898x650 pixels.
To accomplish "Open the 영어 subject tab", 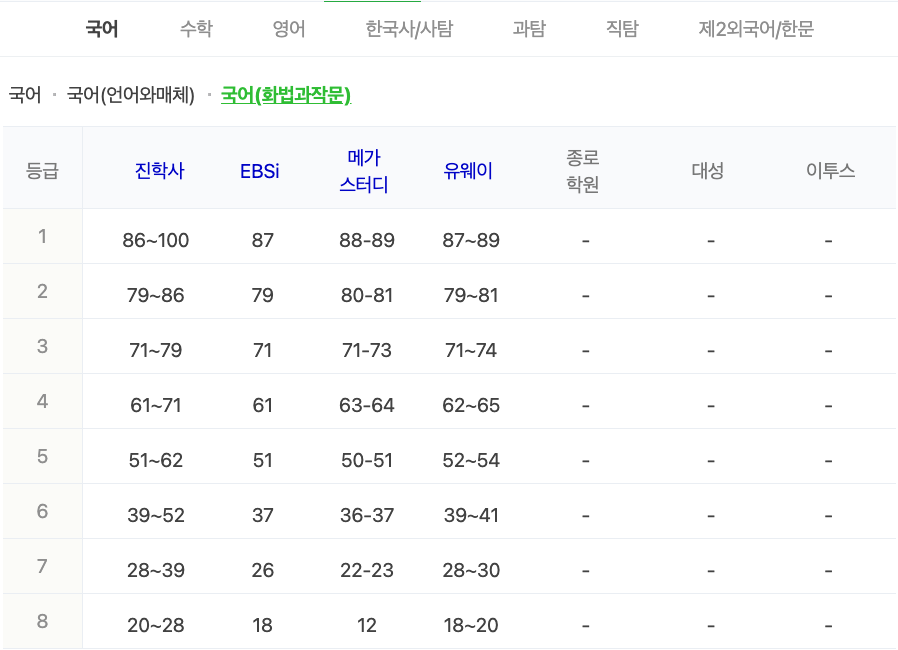I will (288, 29).
